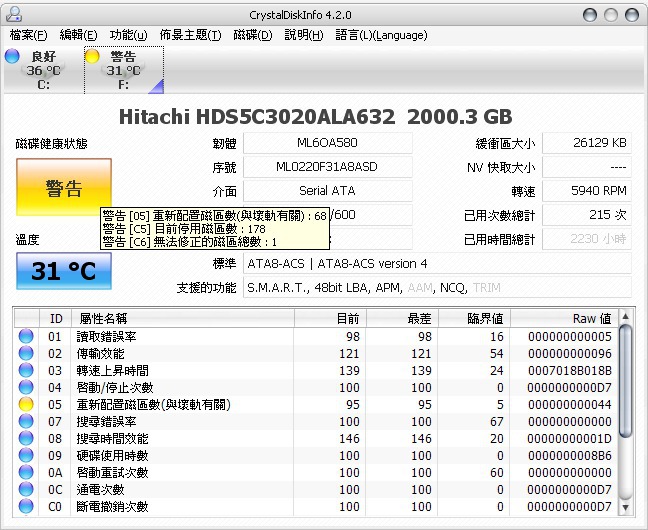
Task: Click the 臨界值 column header
Action: (474, 318)
